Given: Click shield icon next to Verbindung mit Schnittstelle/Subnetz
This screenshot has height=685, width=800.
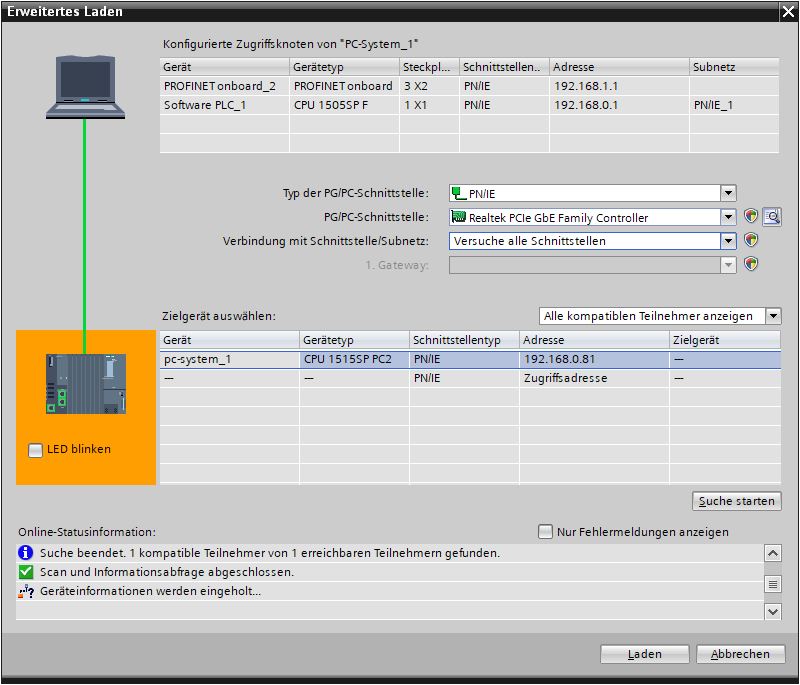Looking at the screenshot, I should 751,241.
